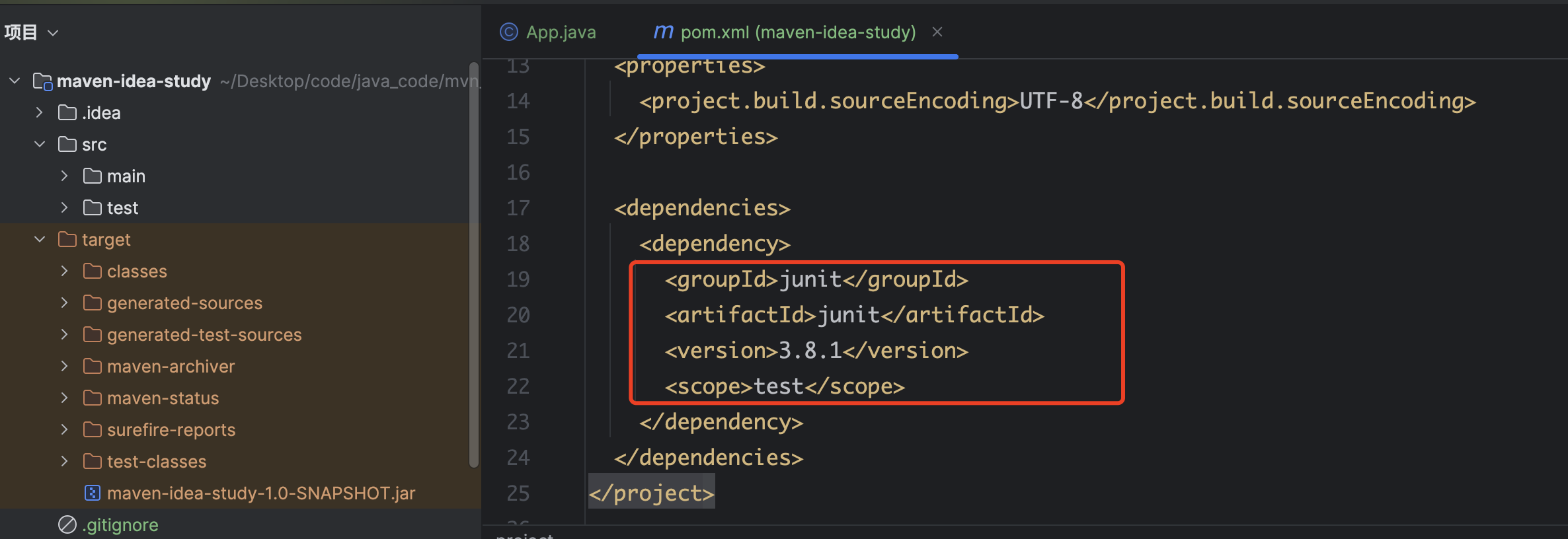Image resolution: width=1568 pixels, height=539 pixels.
Task: Click the .gitignore file icon
Action: pyautogui.click(x=67, y=525)
